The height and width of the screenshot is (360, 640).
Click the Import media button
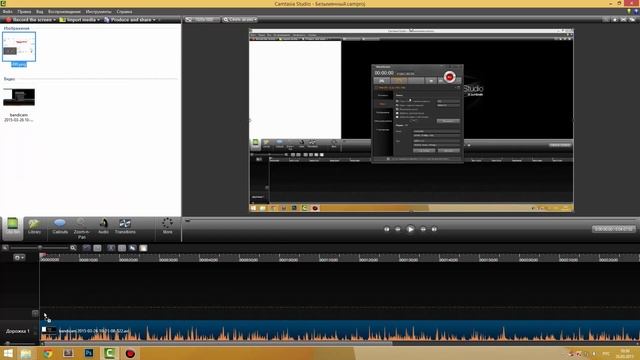[x=78, y=20]
